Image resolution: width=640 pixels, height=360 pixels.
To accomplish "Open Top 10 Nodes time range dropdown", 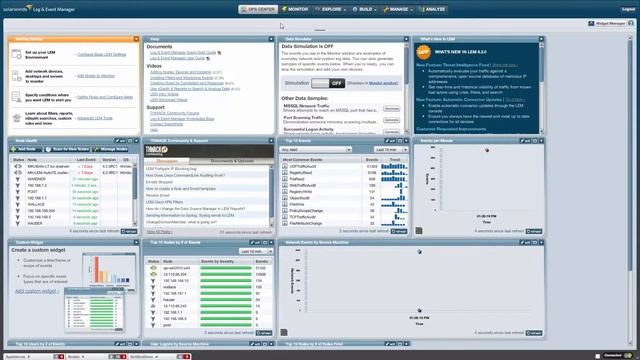I will [256, 251].
